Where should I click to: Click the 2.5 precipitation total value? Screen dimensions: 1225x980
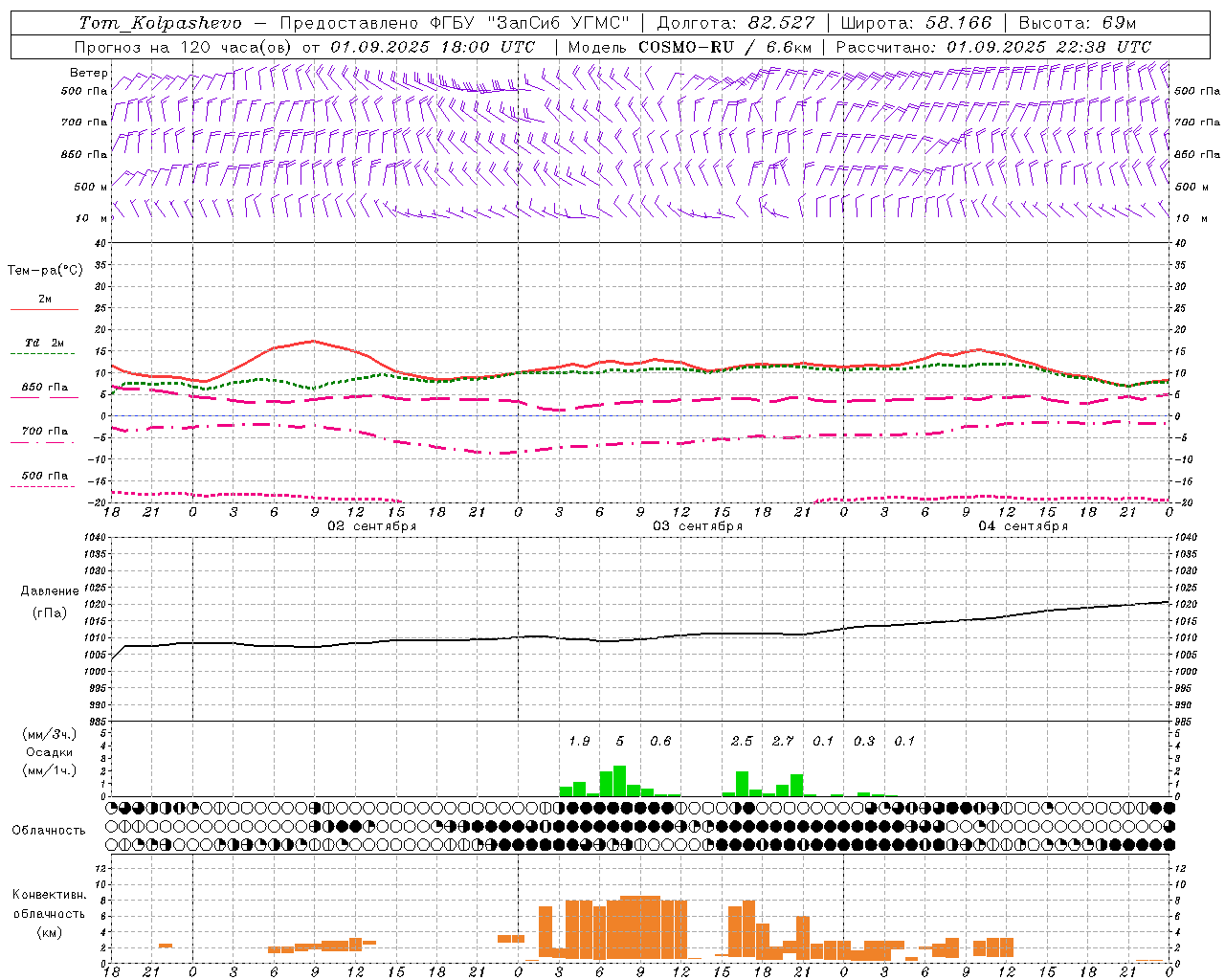tap(742, 742)
